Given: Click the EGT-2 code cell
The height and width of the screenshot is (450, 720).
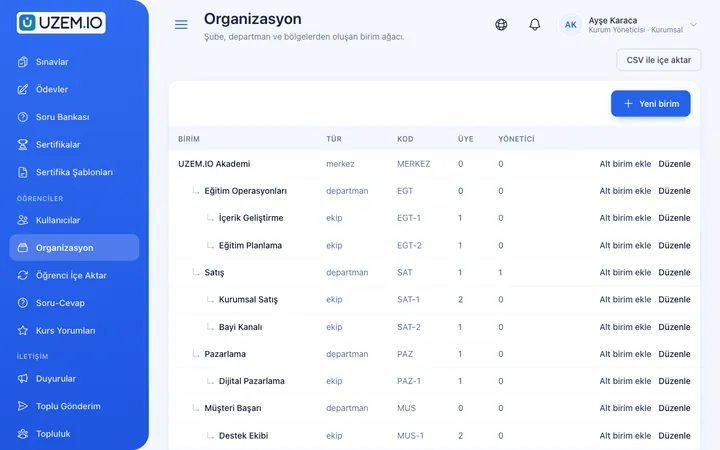Looking at the screenshot, I should coord(409,246).
